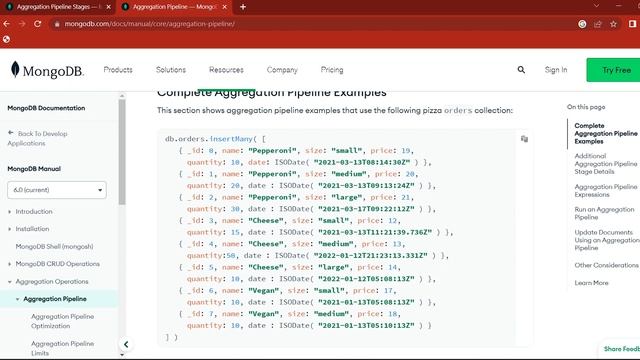
Task: Click the address bar URL
Action: tap(149, 24)
